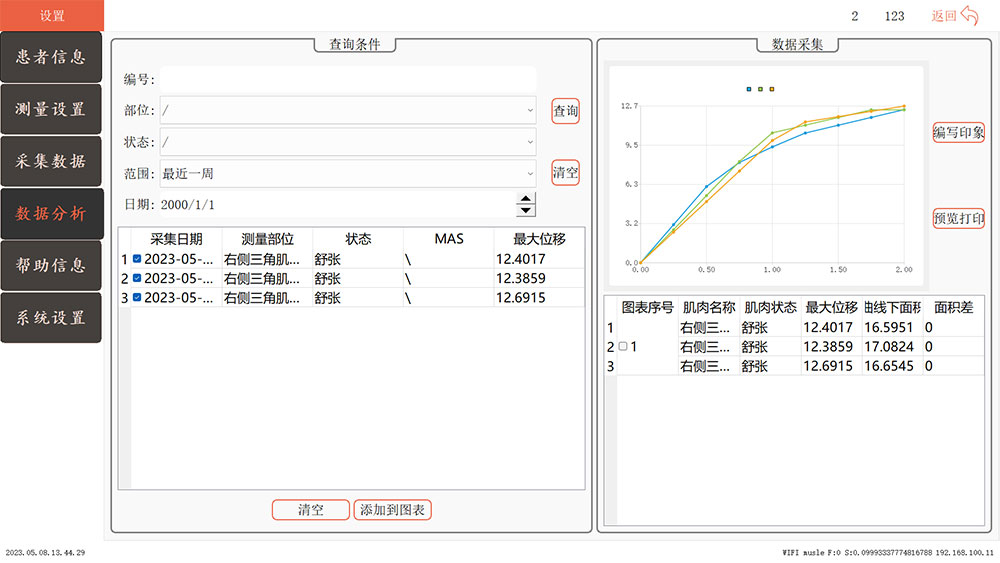Toggle checkbox for first record 12.4017
1000x563 pixels.
point(137,259)
